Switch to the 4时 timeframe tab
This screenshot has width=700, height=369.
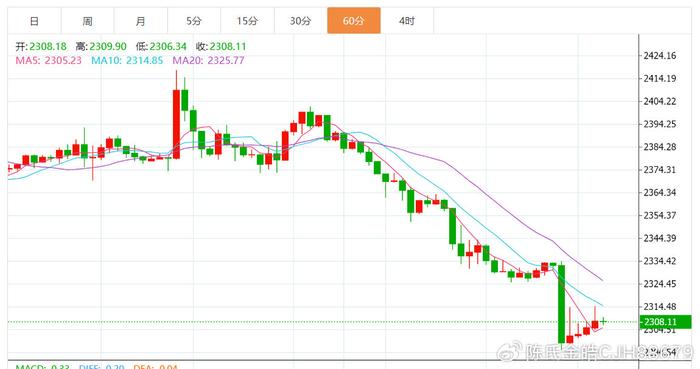point(407,21)
